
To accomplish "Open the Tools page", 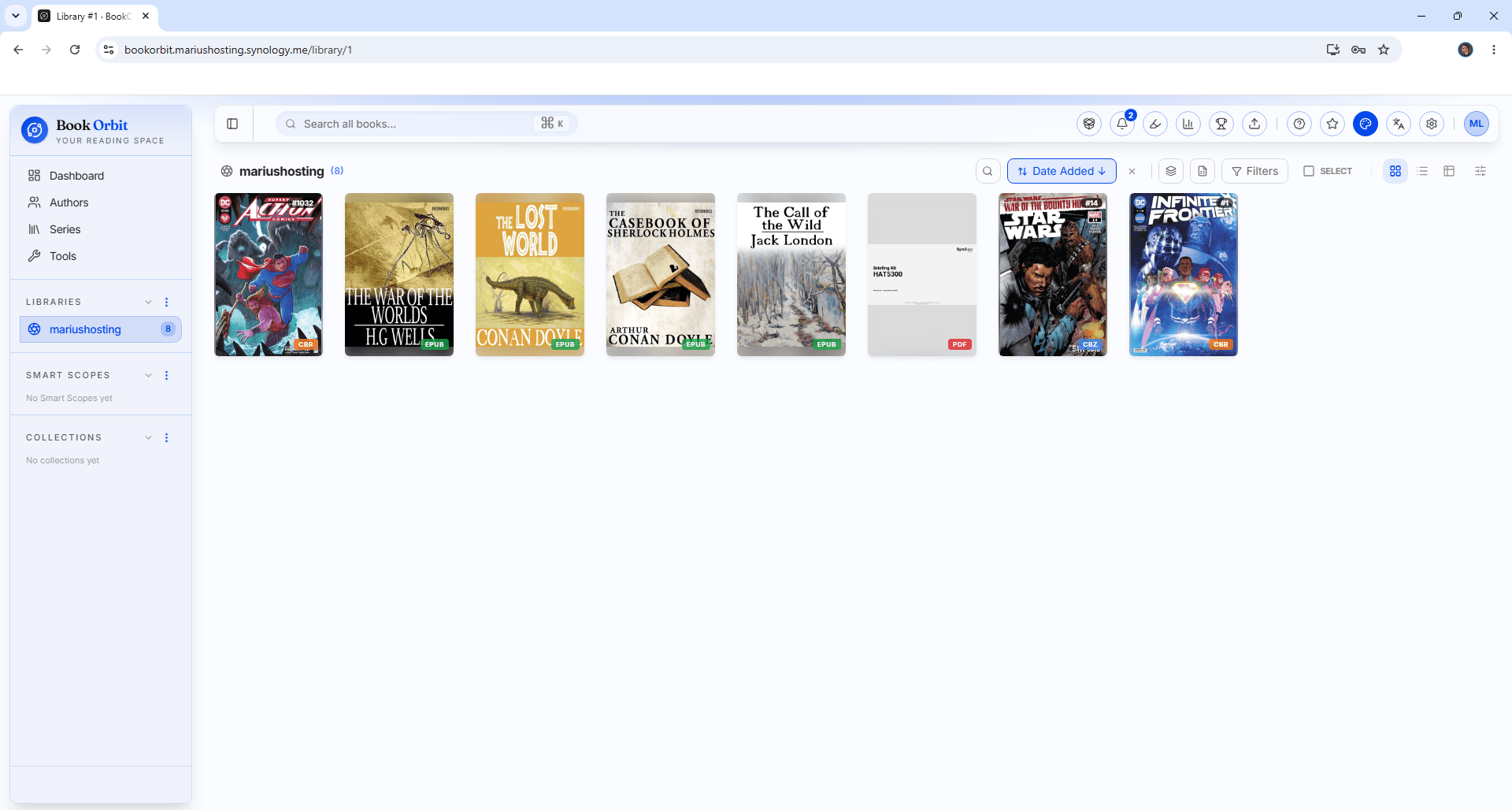I will pos(101,256).
